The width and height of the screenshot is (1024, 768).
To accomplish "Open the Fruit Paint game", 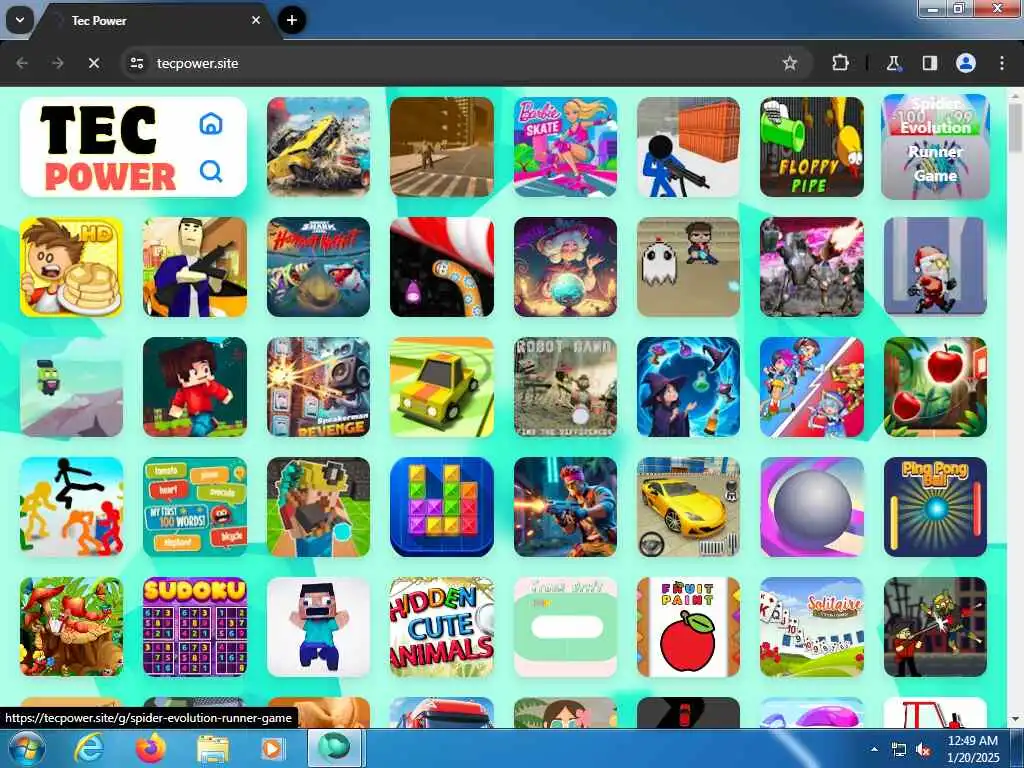I will tap(688, 627).
